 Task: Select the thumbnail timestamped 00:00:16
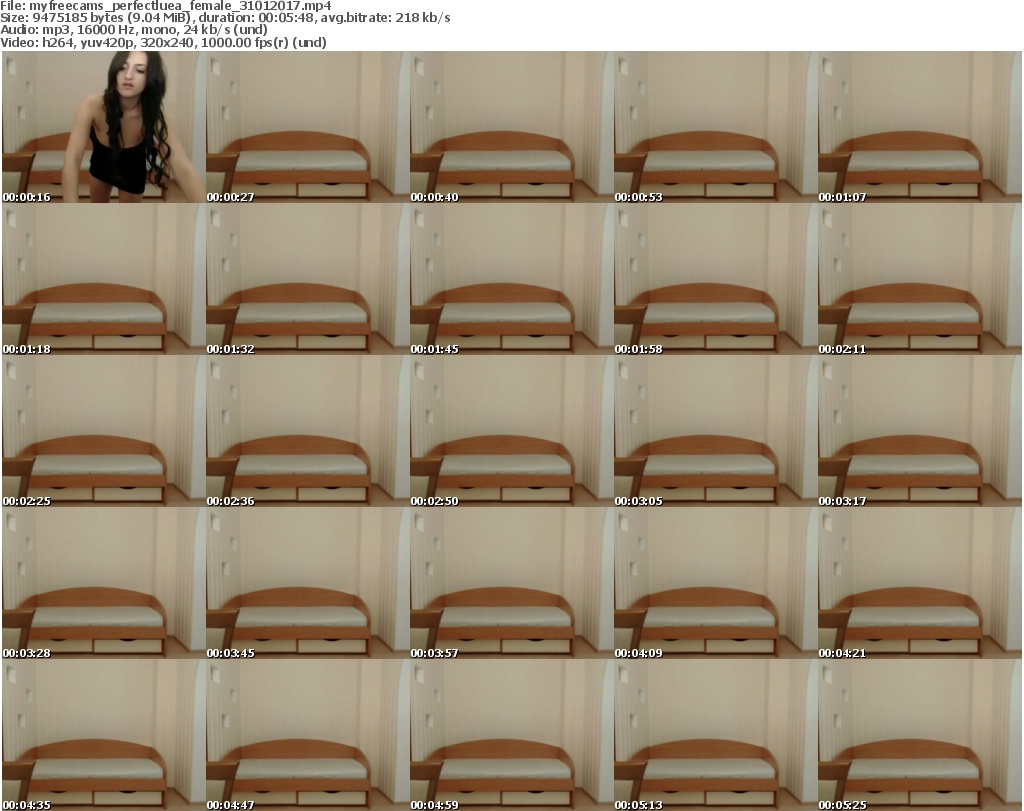(103, 127)
